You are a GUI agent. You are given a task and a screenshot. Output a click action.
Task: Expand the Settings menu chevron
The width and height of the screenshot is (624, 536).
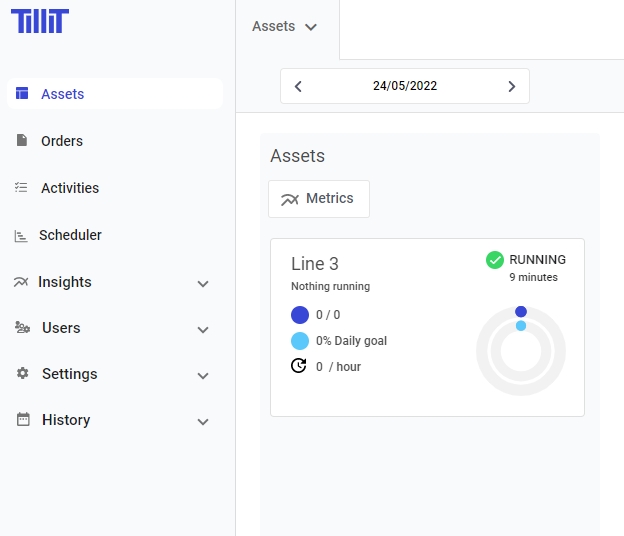click(x=203, y=376)
